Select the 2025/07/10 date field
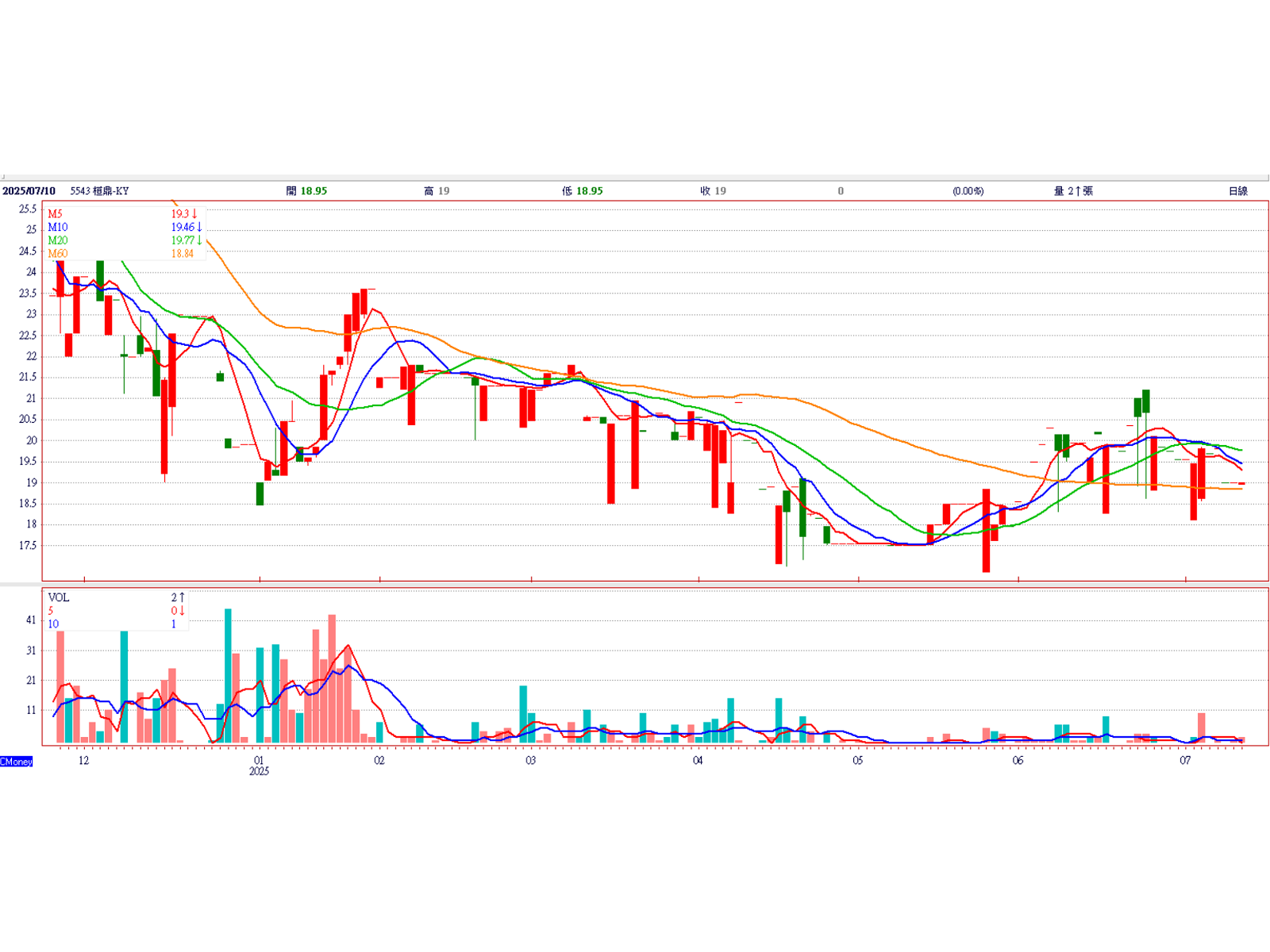Image resolution: width=1270 pixels, height=952 pixels. point(29,191)
